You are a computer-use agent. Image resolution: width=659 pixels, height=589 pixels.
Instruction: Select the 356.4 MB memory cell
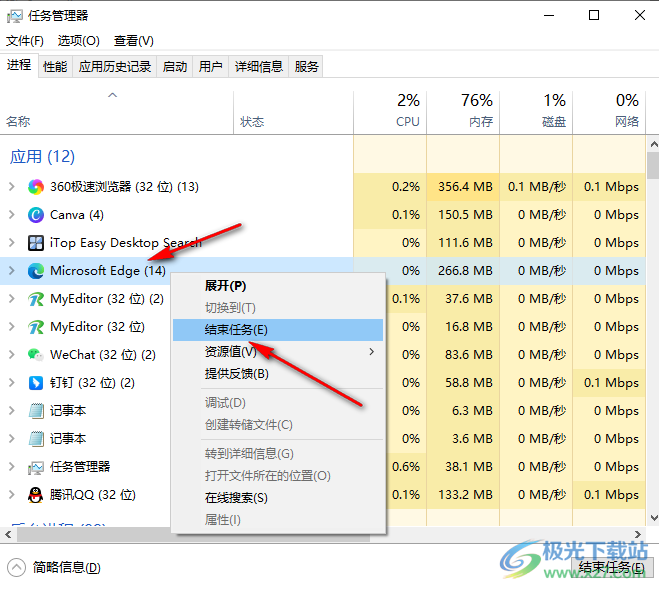point(465,187)
